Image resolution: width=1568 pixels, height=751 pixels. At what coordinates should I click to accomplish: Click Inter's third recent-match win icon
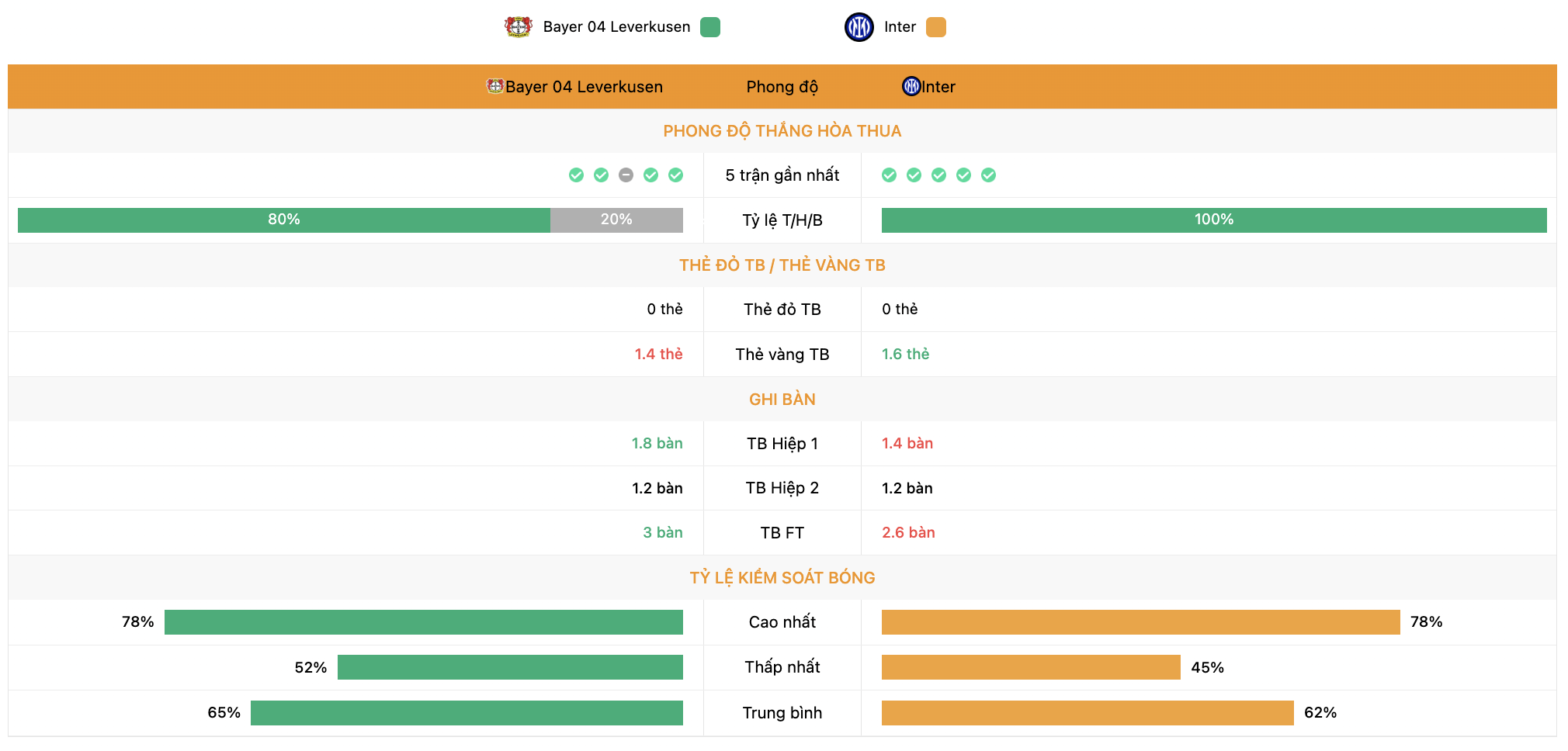[x=938, y=175]
